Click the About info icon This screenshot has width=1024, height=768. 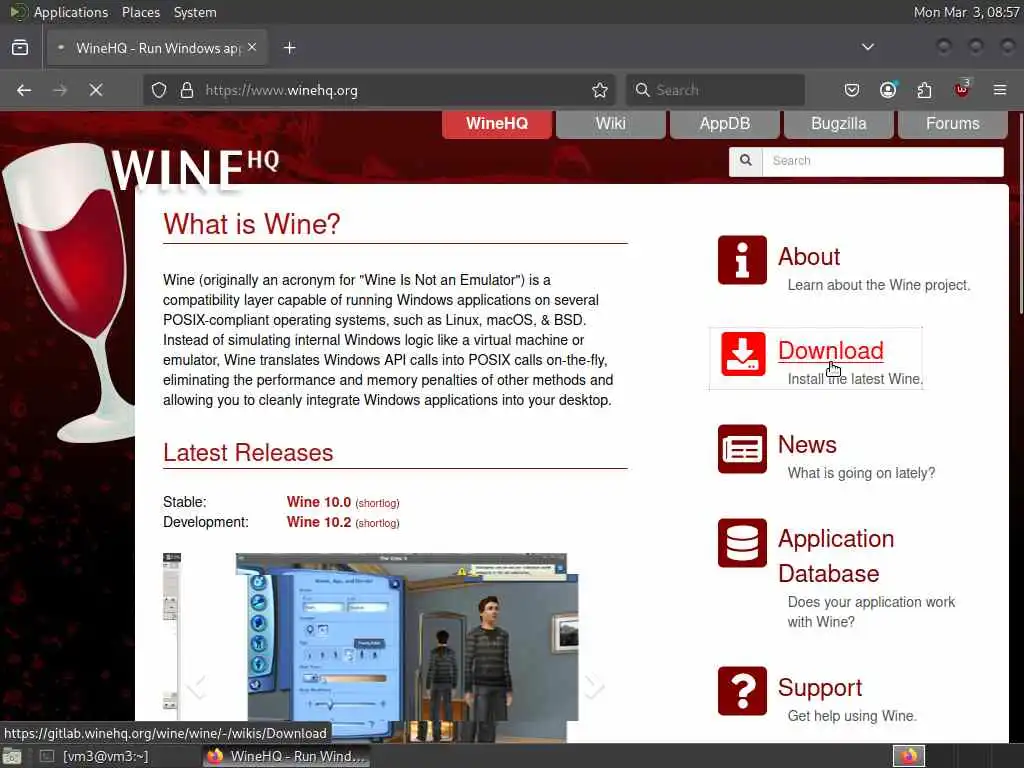pyautogui.click(x=742, y=260)
